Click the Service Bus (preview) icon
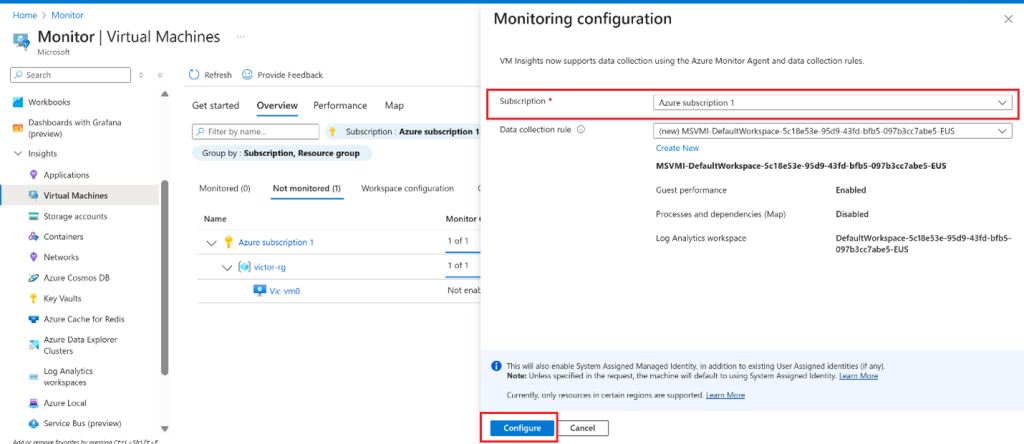Image resolution: width=1024 pixels, height=444 pixels. point(34,423)
